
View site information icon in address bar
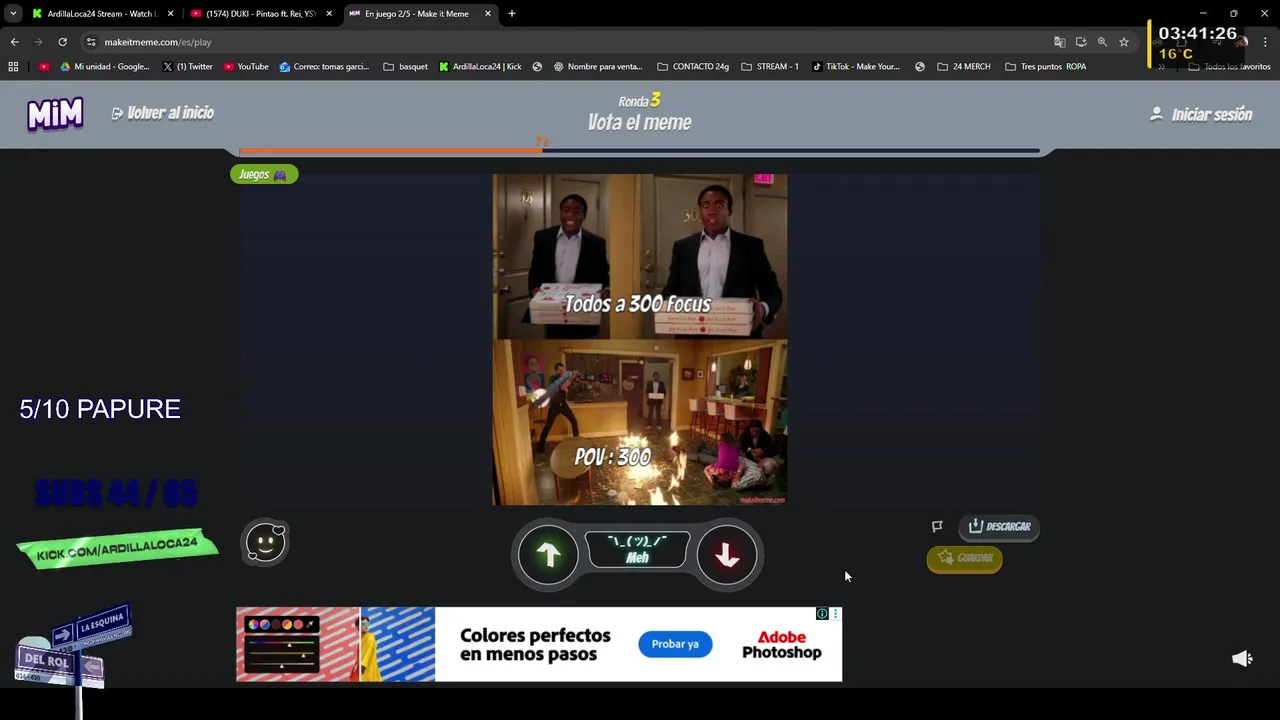point(91,42)
